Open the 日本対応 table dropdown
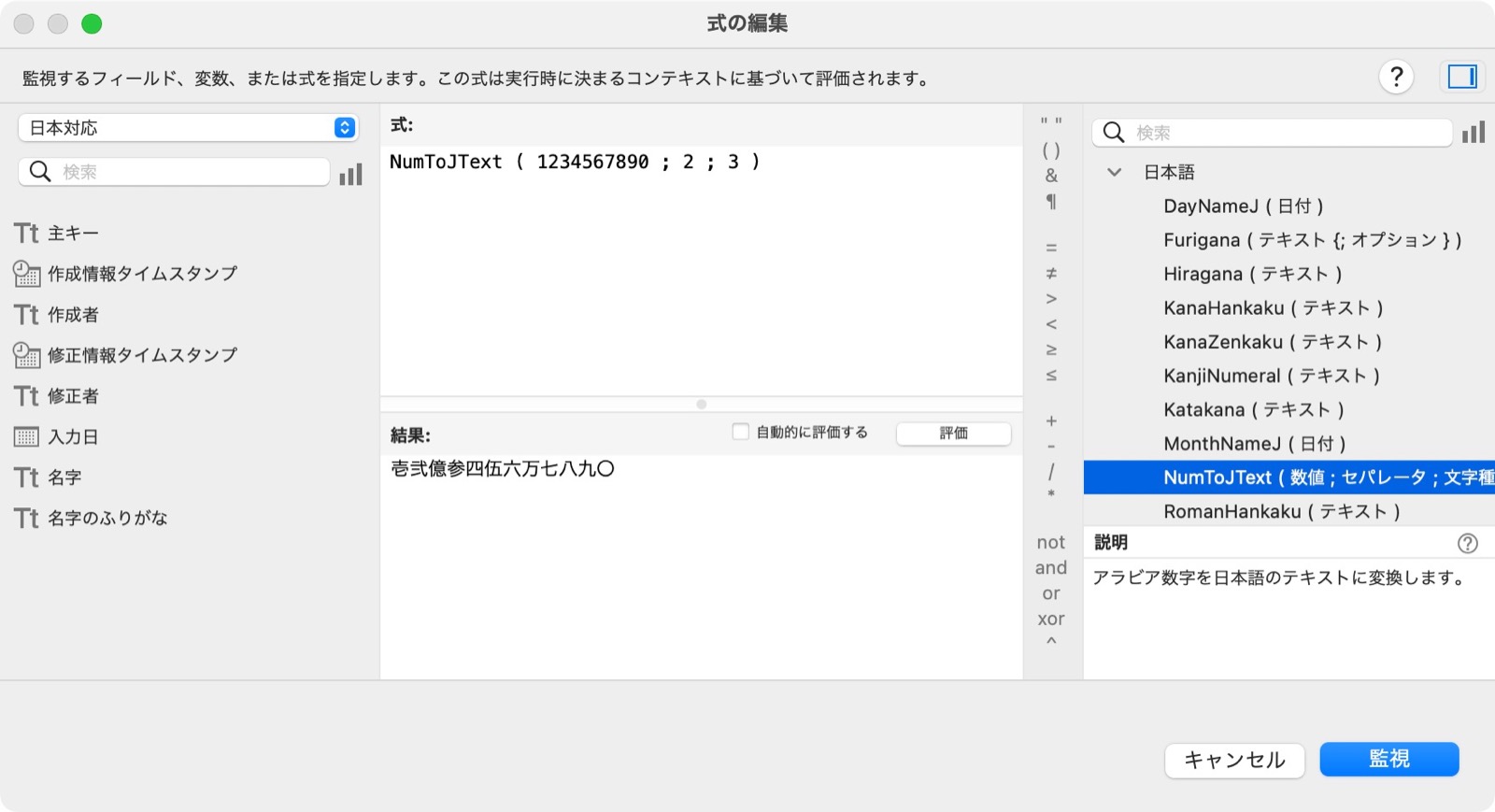 point(188,128)
